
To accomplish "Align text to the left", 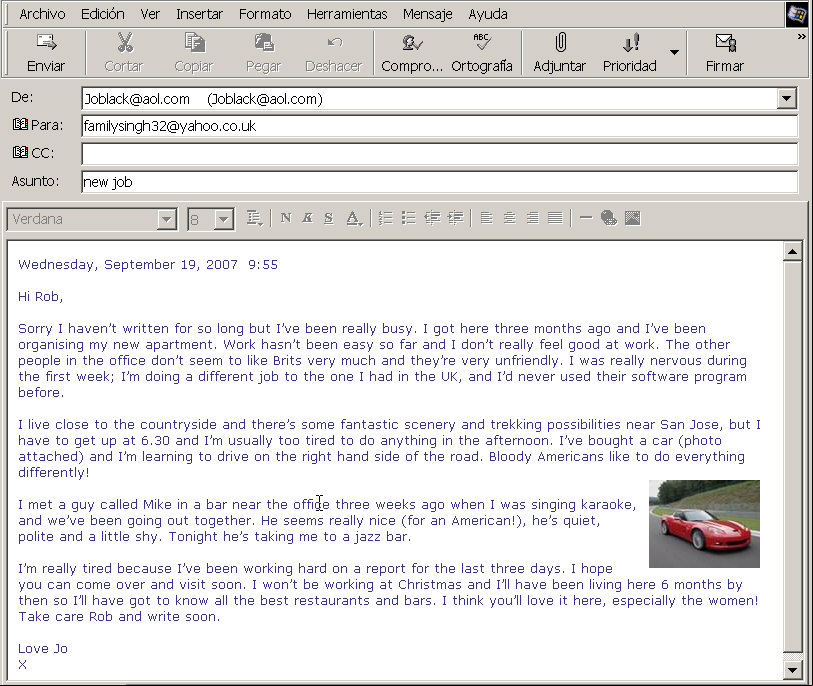I will 486,218.
